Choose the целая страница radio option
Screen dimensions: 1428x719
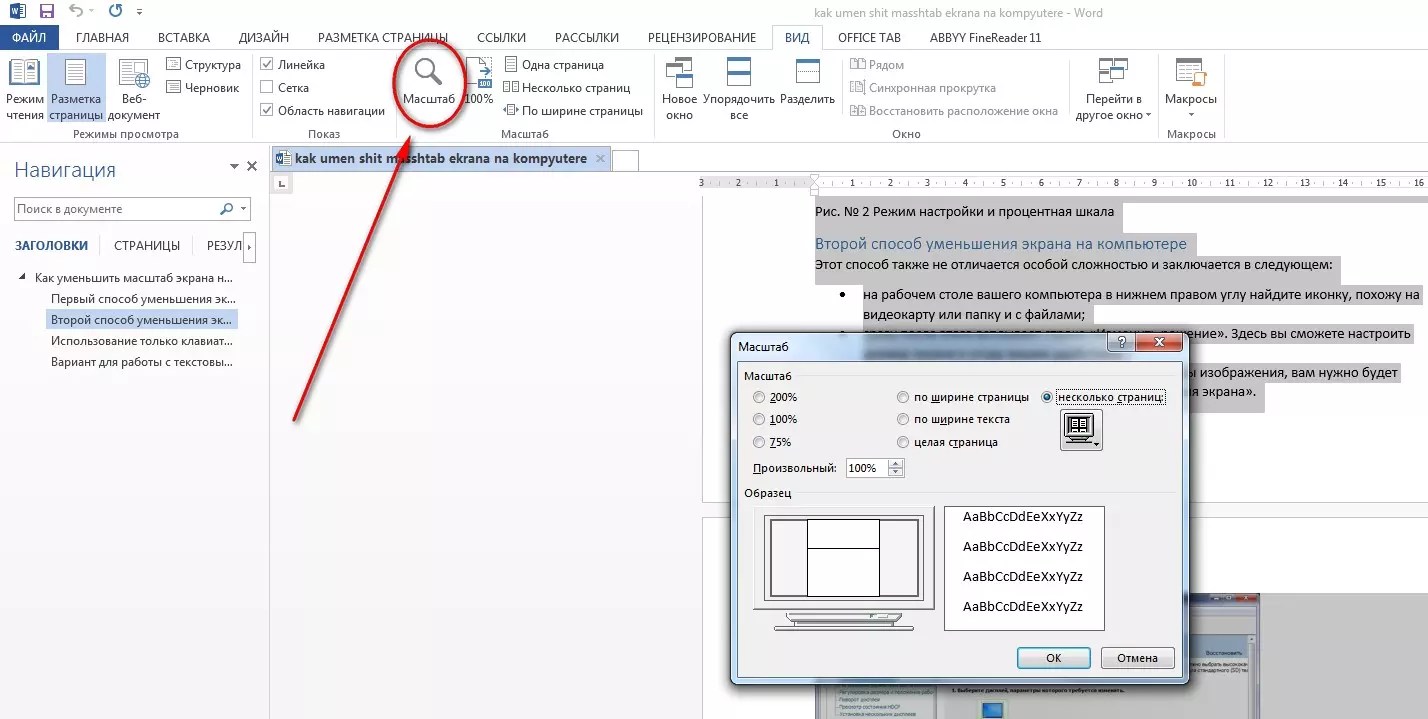tap(904, 442)
